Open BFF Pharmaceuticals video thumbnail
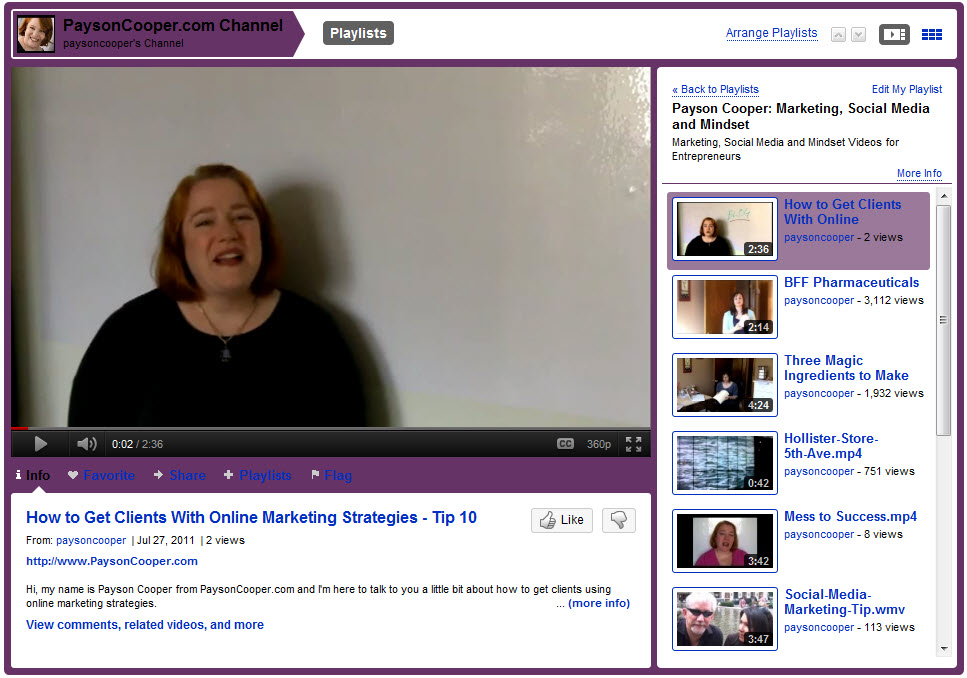Screen dimensions: 967x678 725,307
